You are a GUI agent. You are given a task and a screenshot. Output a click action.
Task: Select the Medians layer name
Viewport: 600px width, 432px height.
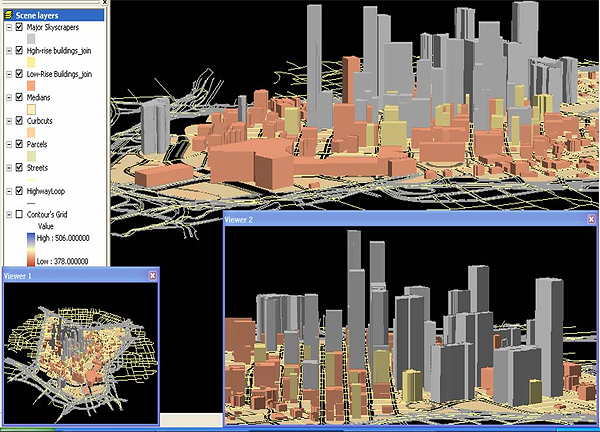[x=38, y=97]
